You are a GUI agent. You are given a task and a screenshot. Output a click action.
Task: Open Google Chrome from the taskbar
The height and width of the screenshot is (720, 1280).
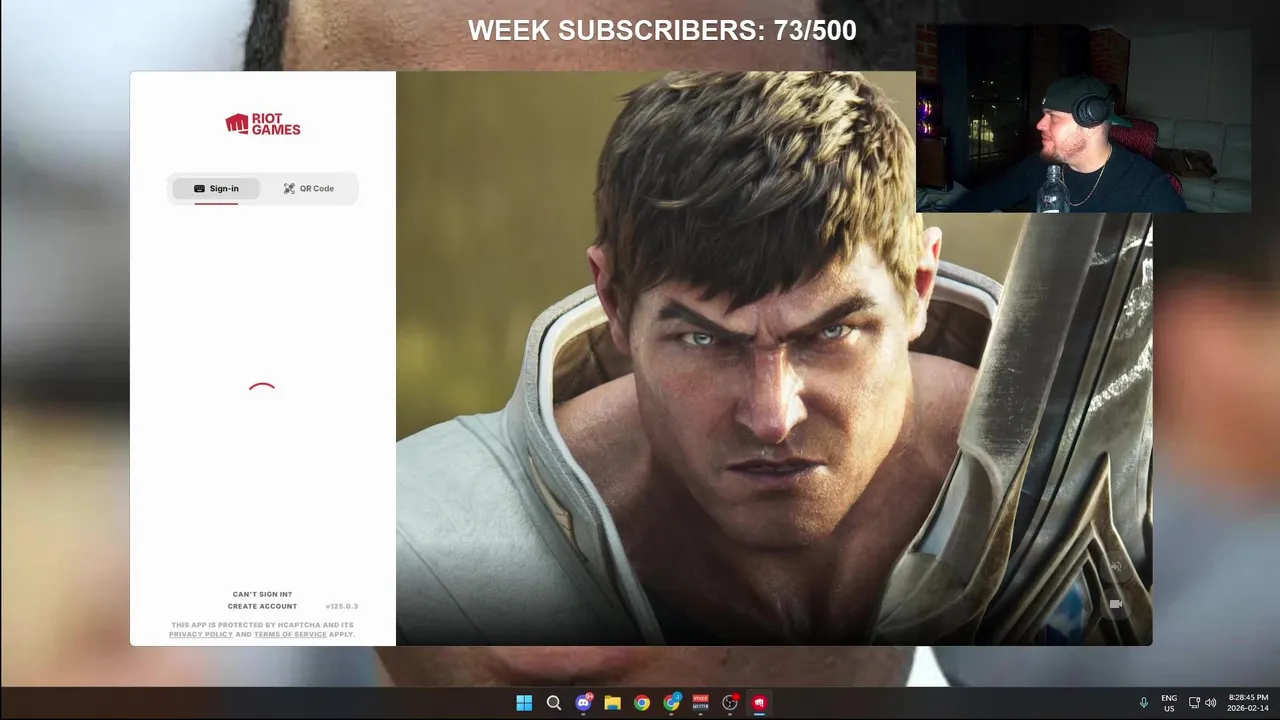tap(642, 703)
